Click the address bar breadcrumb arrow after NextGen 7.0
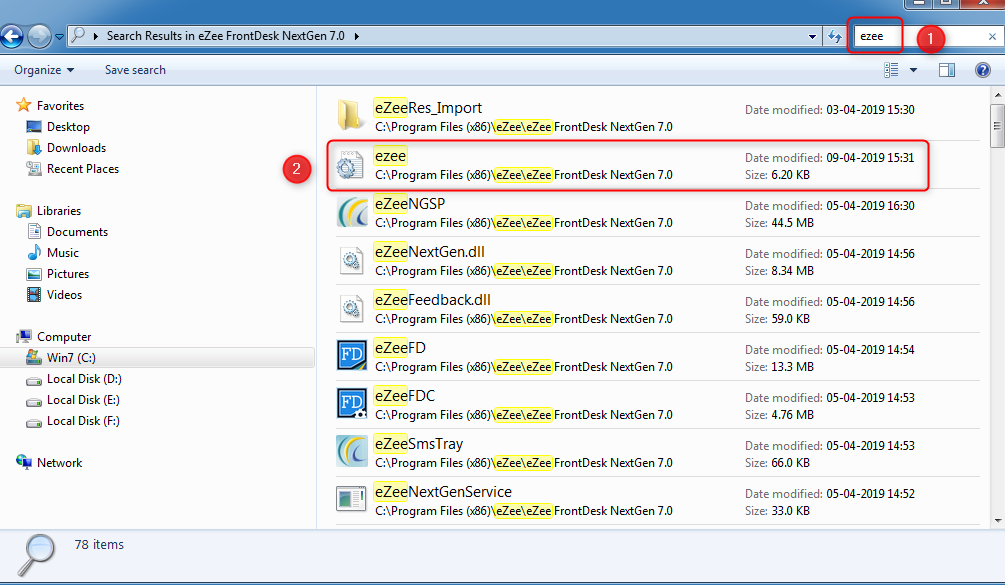This screenshot has height=585, width=1005. 356,36
